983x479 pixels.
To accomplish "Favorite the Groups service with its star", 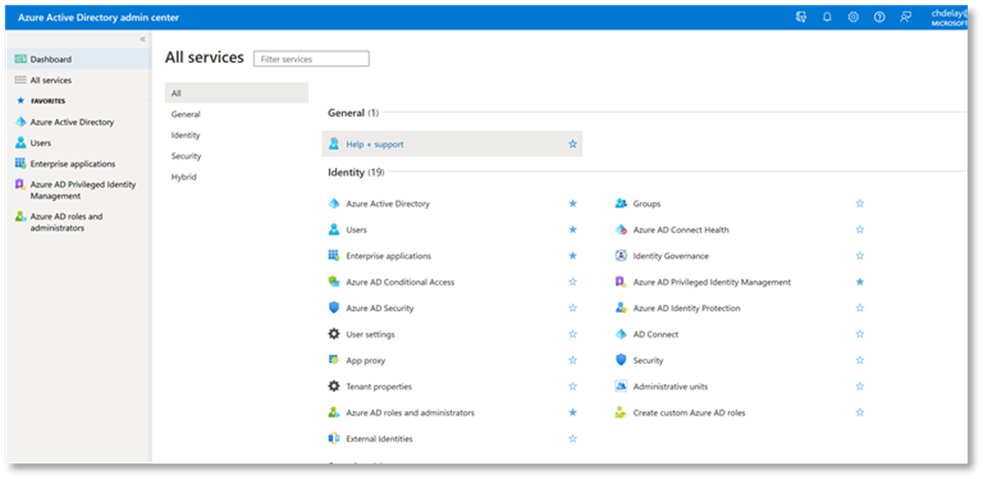I will point(859,204).
